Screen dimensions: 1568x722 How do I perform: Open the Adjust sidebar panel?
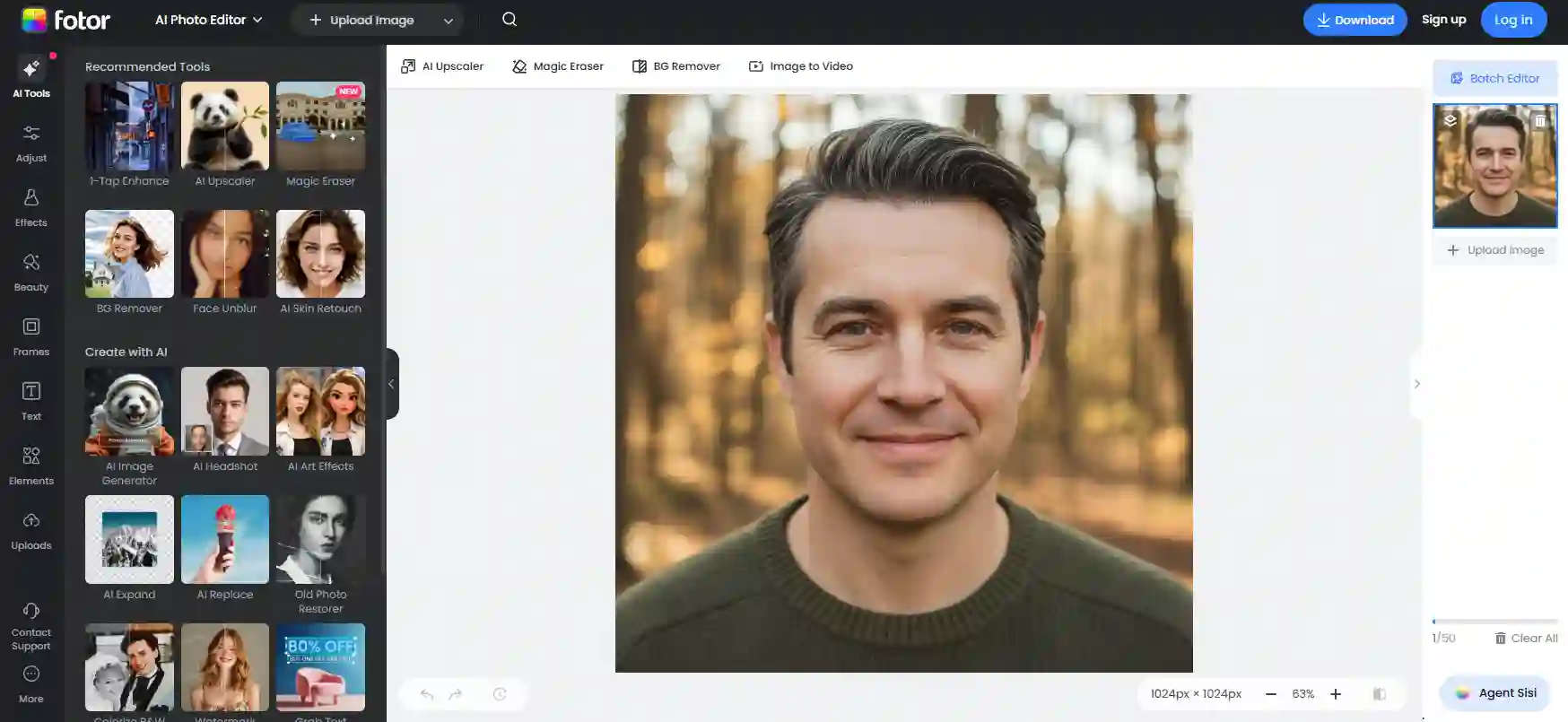click(x=31, y=143)
